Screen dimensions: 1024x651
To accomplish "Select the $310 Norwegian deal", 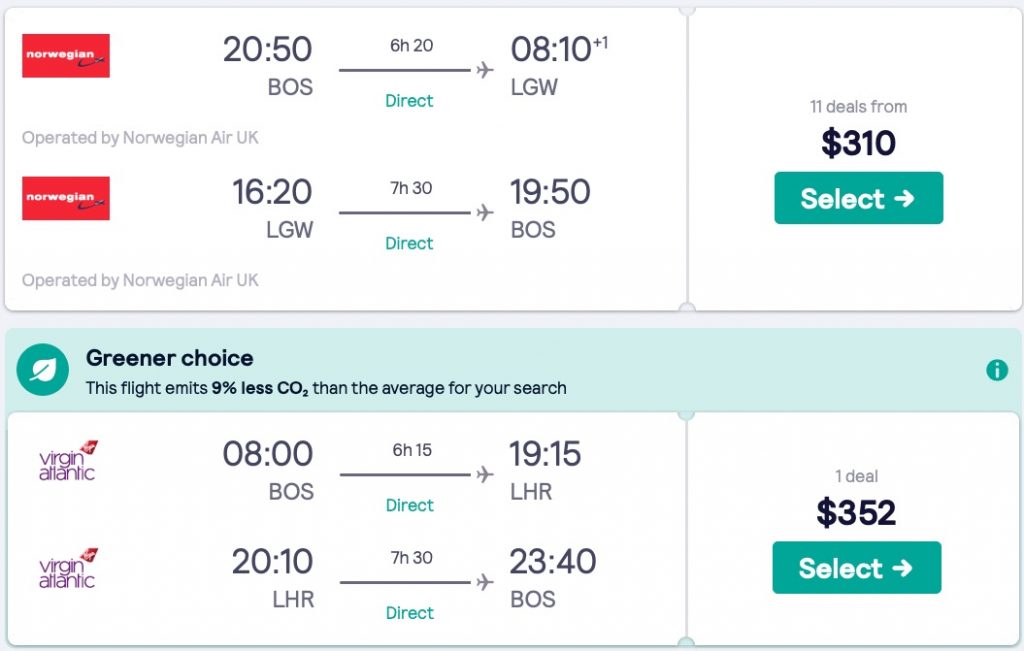I will (x=858, y=198).
